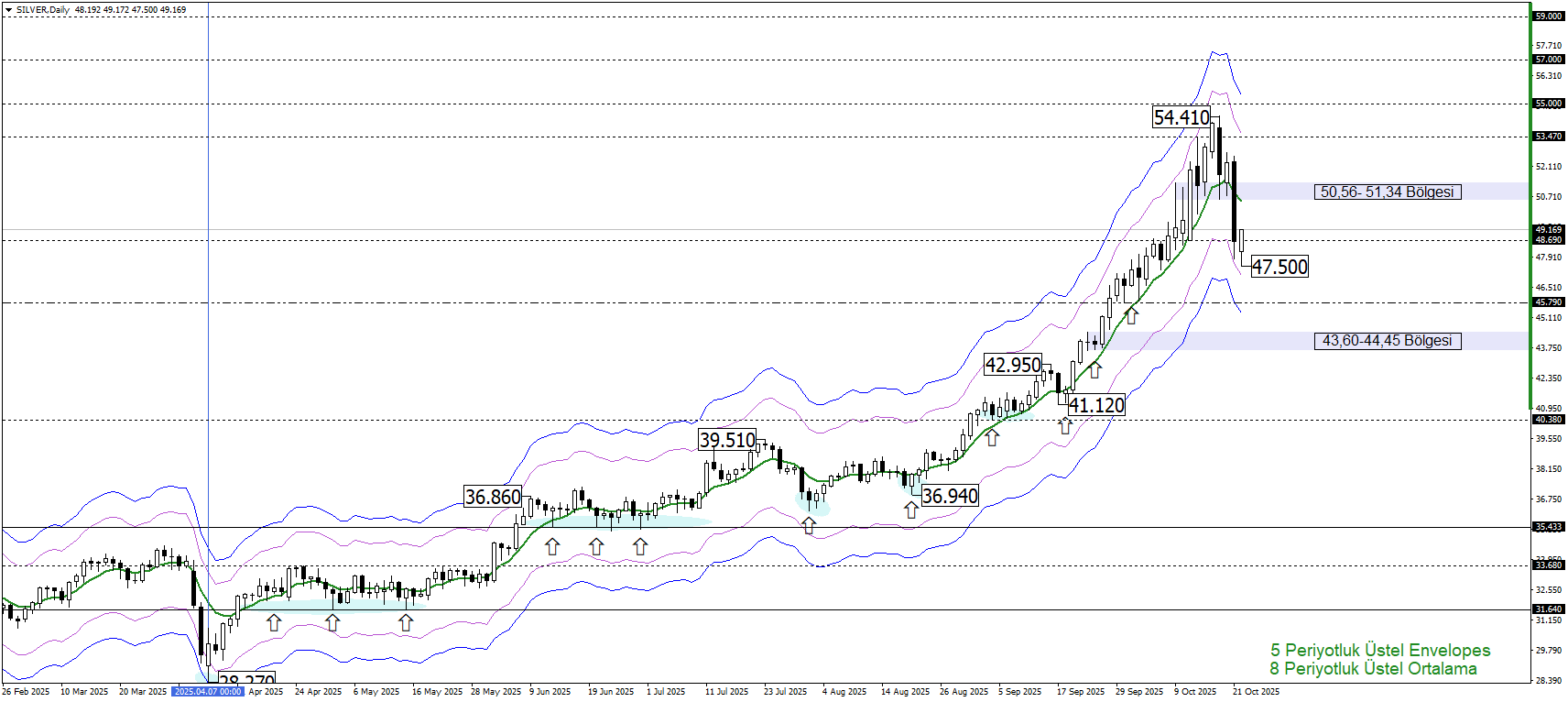Screen dimensions: 1568x702
Task: Click the 57.000 level tag on price axis
Action: pyautogui.click(x=1549, y=60)
